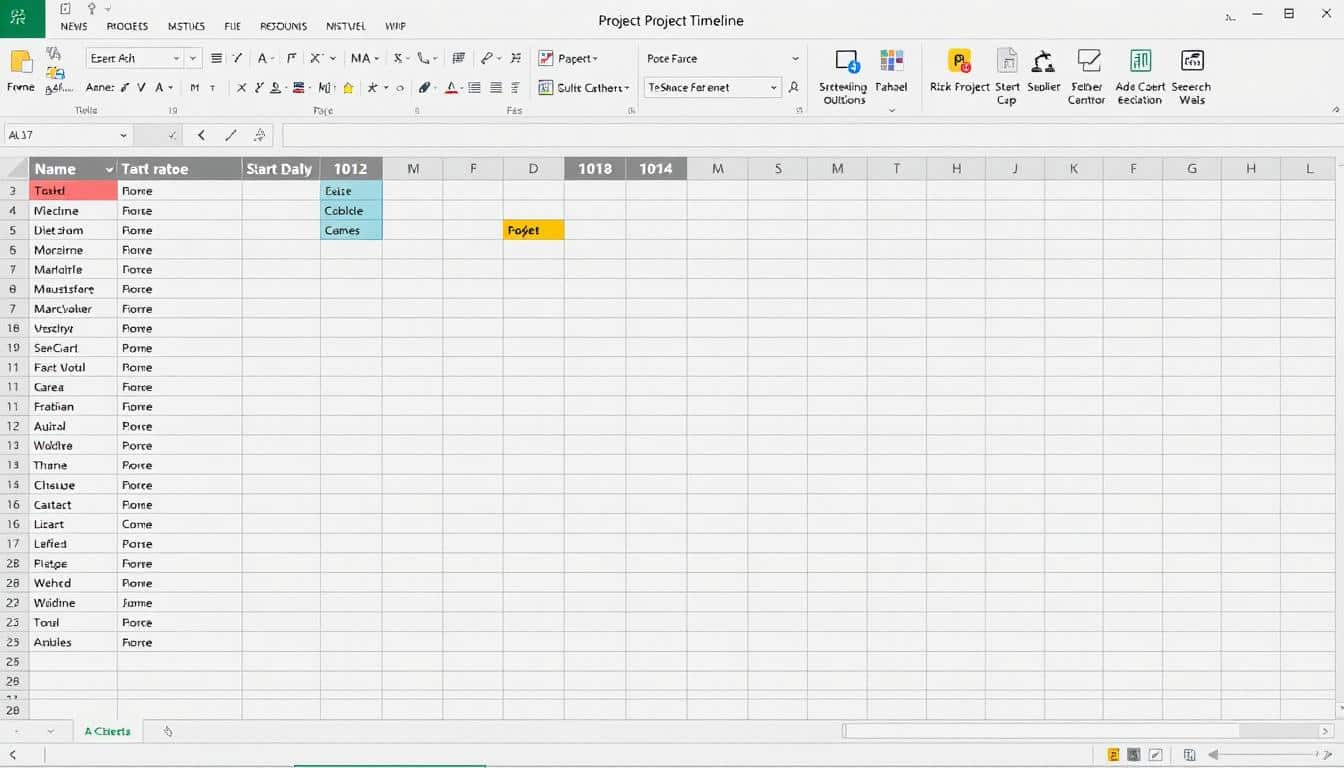
Task: Click the Start Daily column header
Action: point(280,169)
